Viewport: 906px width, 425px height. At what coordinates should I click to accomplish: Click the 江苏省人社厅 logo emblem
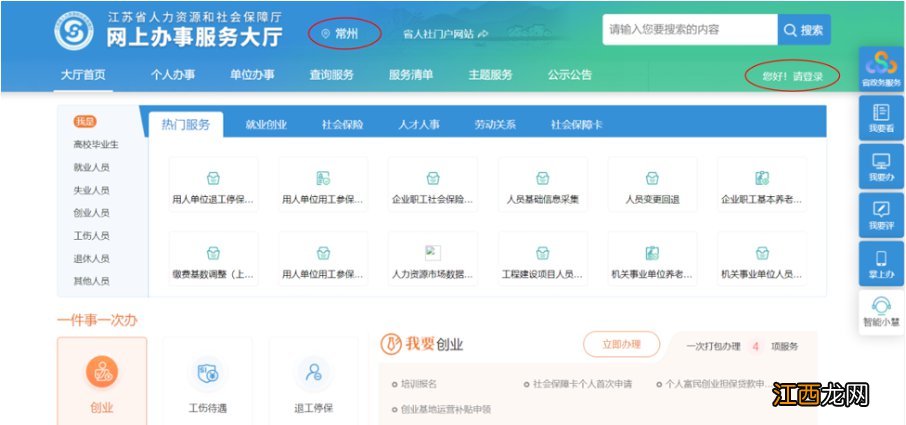tap(74, 30)
